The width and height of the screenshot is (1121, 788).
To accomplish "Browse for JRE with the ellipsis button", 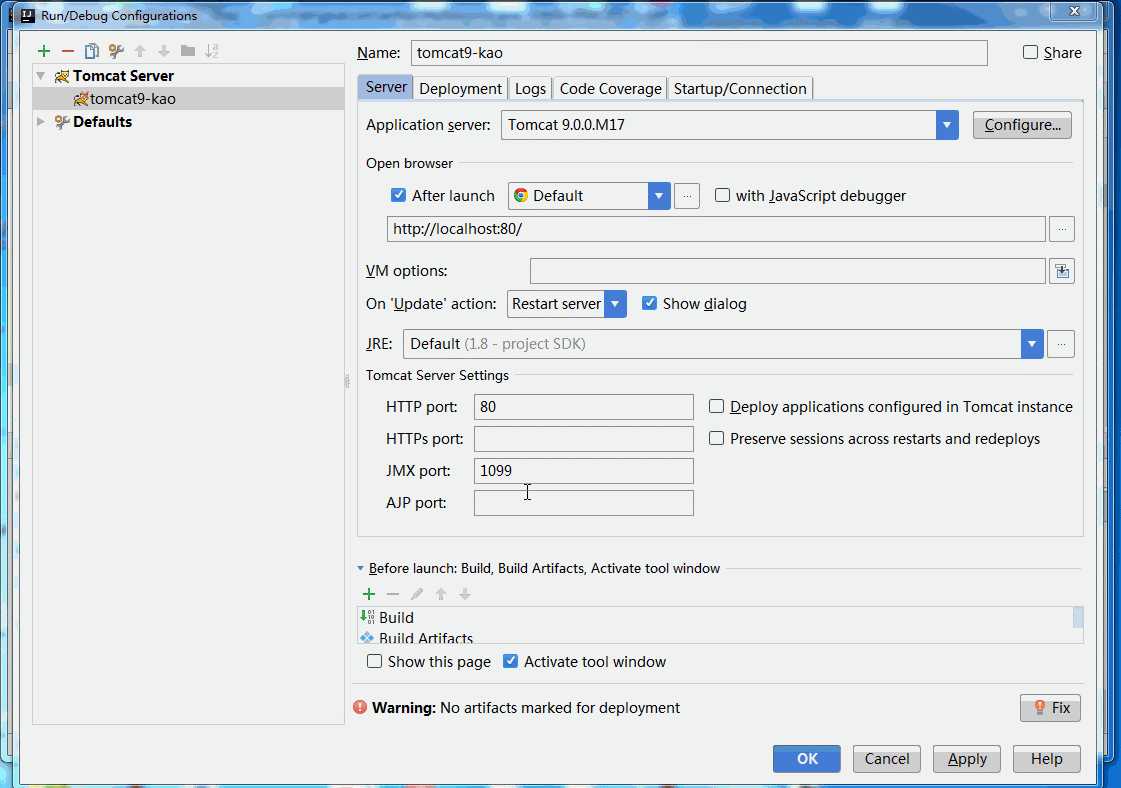I will click(1061, 344).
